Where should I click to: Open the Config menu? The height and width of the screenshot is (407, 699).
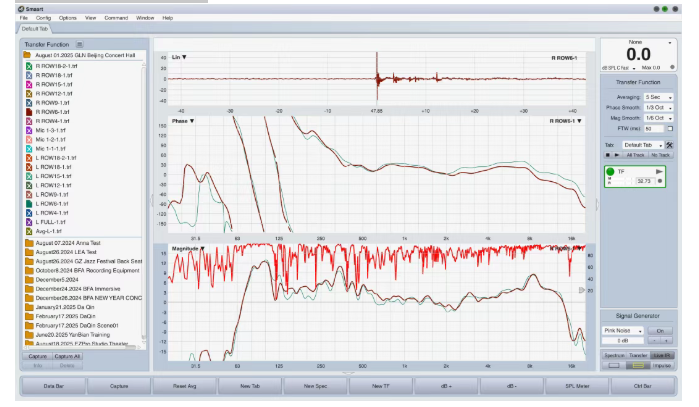43,18
